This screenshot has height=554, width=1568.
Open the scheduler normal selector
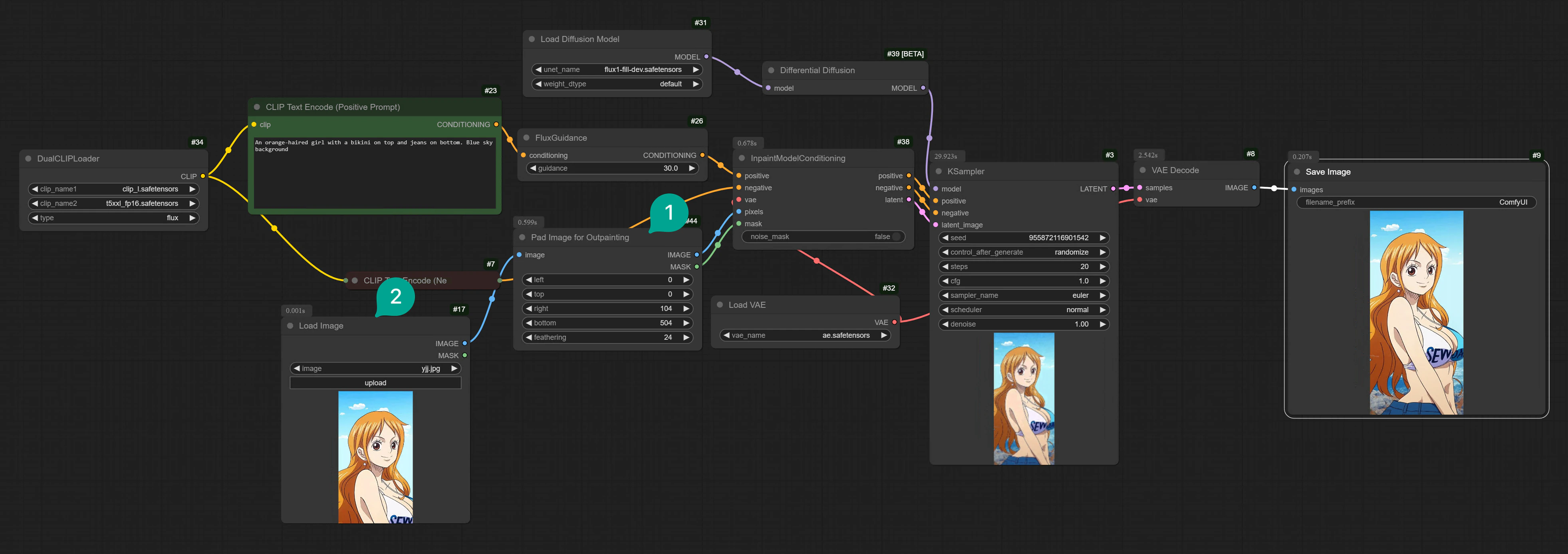click(1022, 310)
